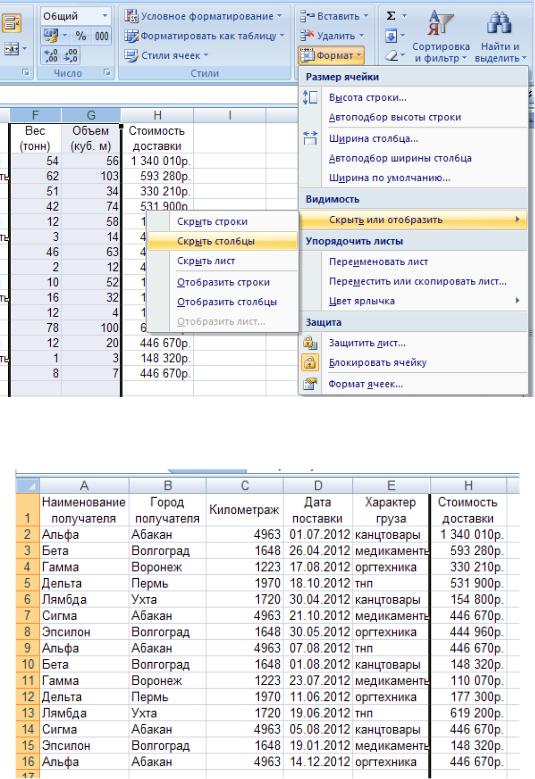
Task: Select column F header in upper sheet
Action: [x=35, y=116]
